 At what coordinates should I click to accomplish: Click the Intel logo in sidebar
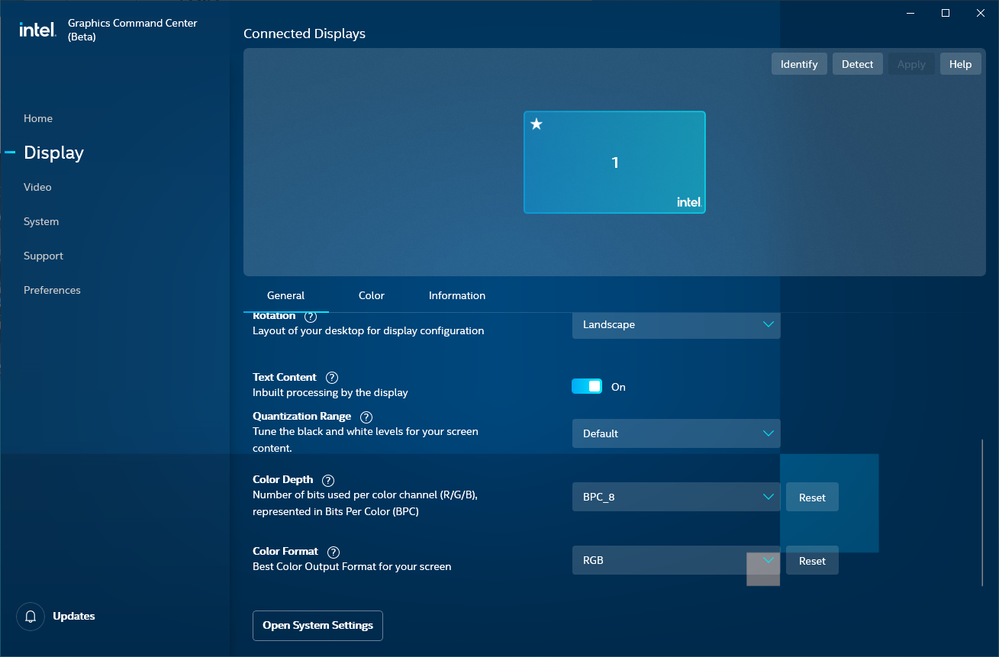pyautogui.click(x=37, y=29)
